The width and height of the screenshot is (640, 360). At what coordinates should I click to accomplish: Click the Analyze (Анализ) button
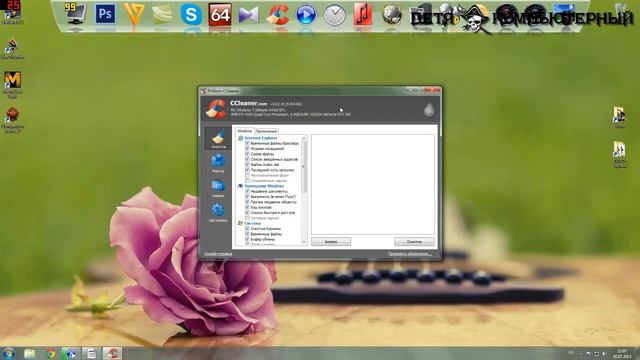(331, 242)
